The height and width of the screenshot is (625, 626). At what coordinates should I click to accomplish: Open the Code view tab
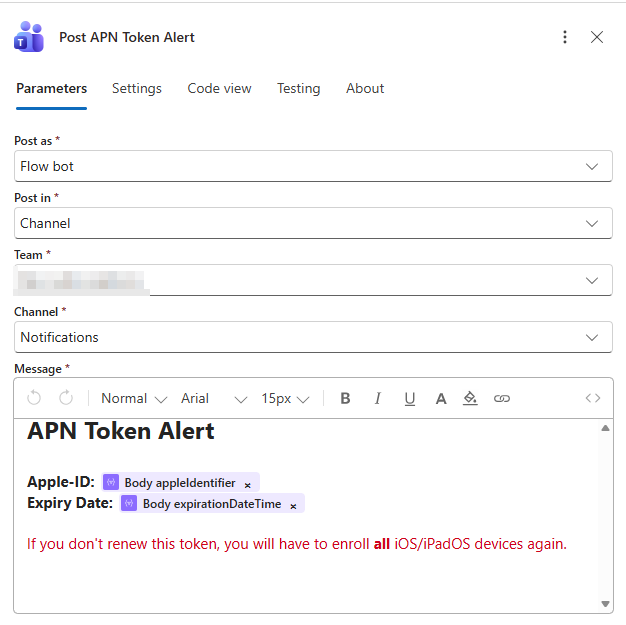tap(219, 88)
